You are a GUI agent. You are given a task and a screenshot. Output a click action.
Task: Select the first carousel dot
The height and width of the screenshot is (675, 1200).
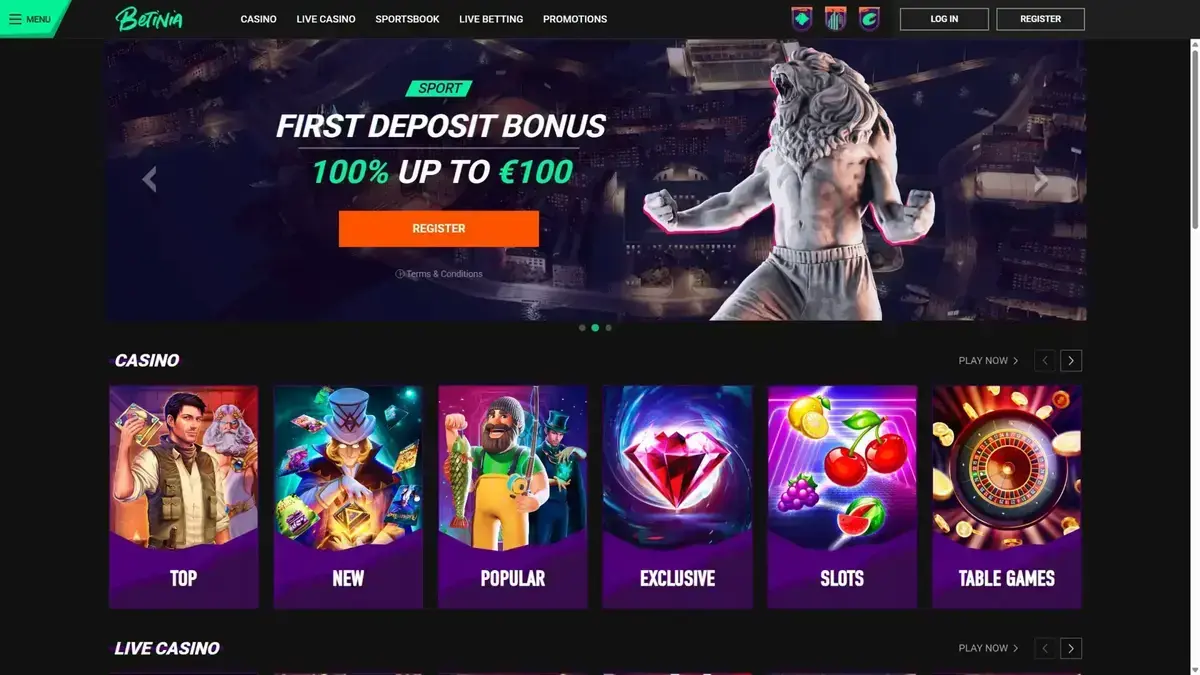(x=582, y=328)
